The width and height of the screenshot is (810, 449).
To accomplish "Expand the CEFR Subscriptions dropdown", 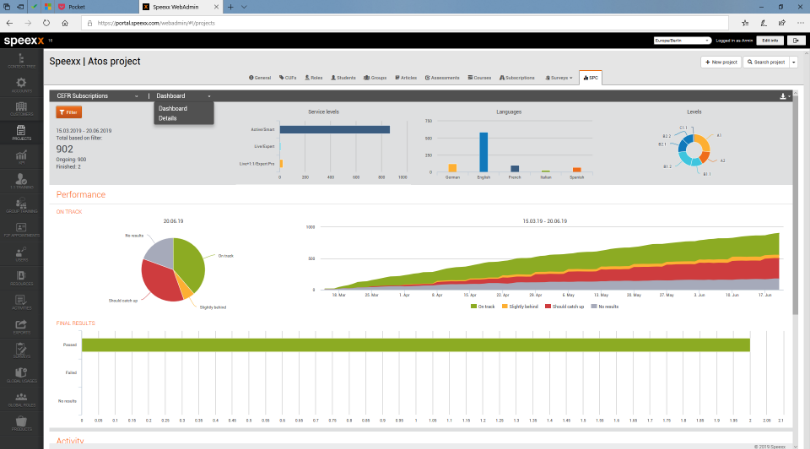I will [97, 96].
